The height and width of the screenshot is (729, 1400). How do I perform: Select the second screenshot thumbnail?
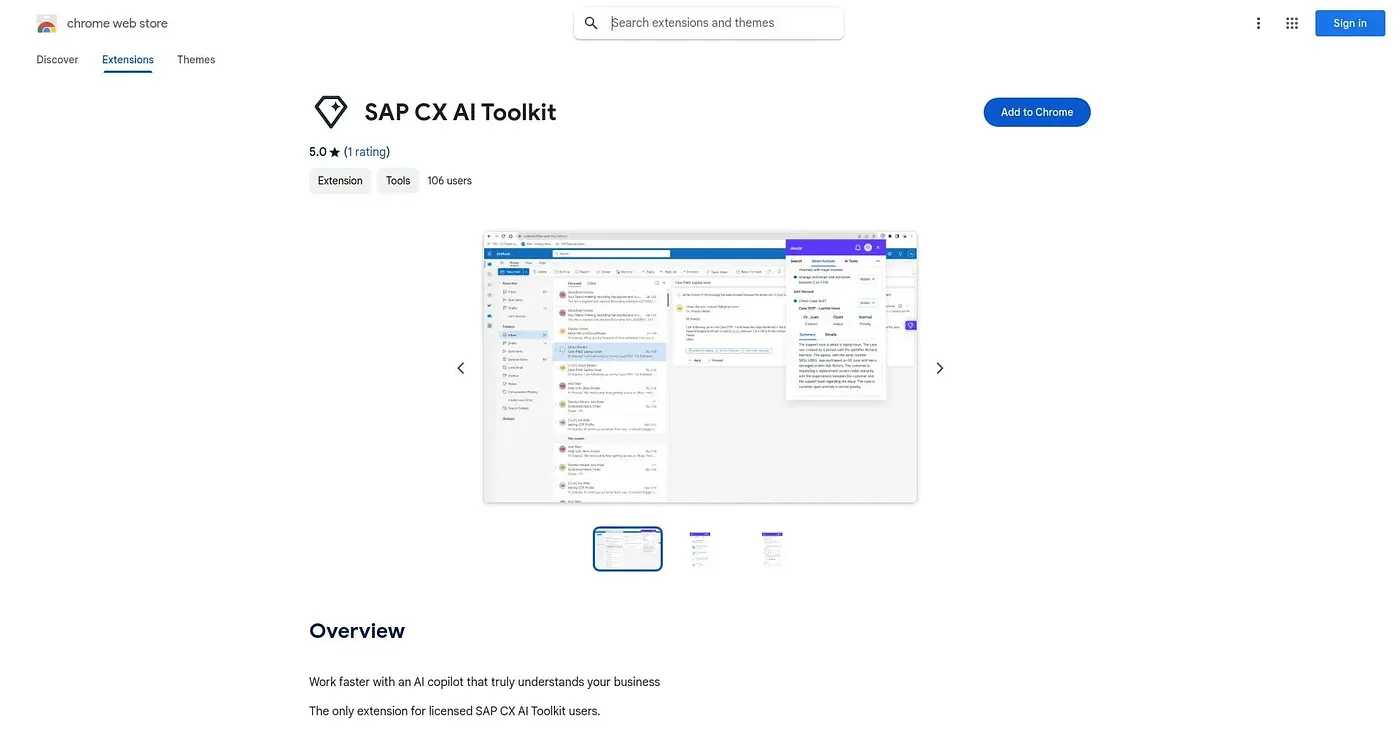(x=700, y=549)
